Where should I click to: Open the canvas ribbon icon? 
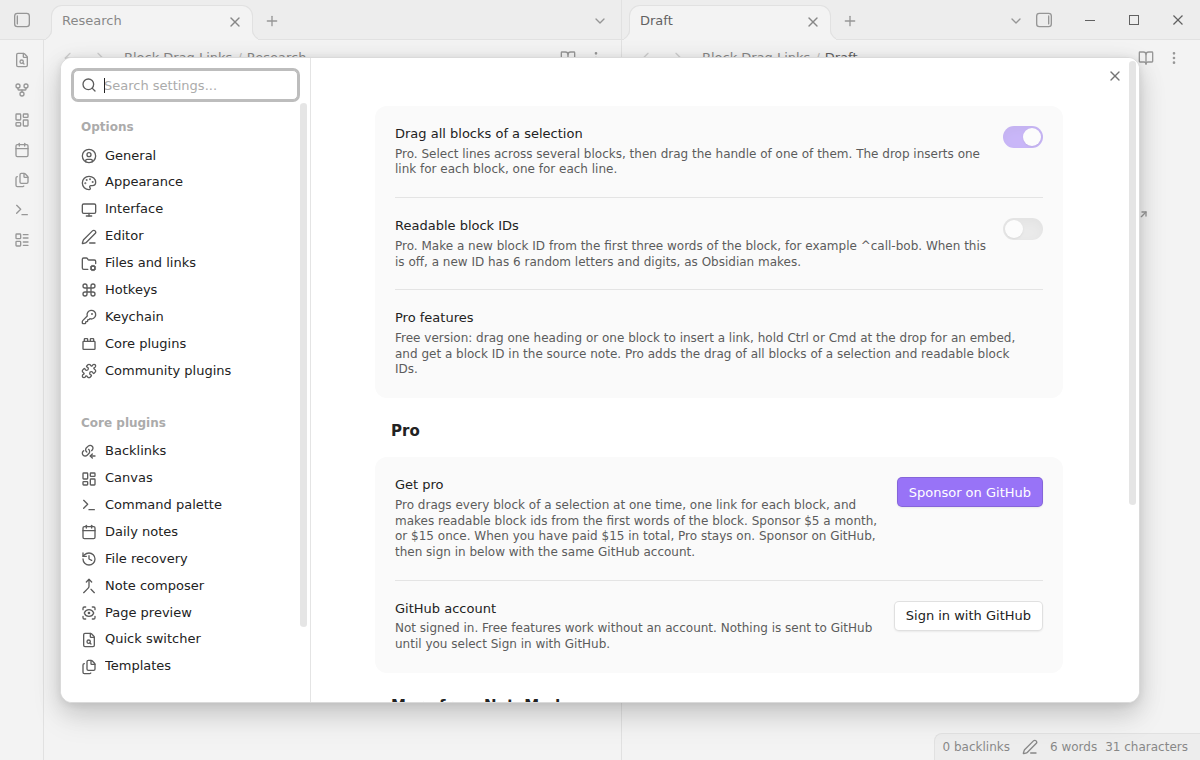point(22,120)
